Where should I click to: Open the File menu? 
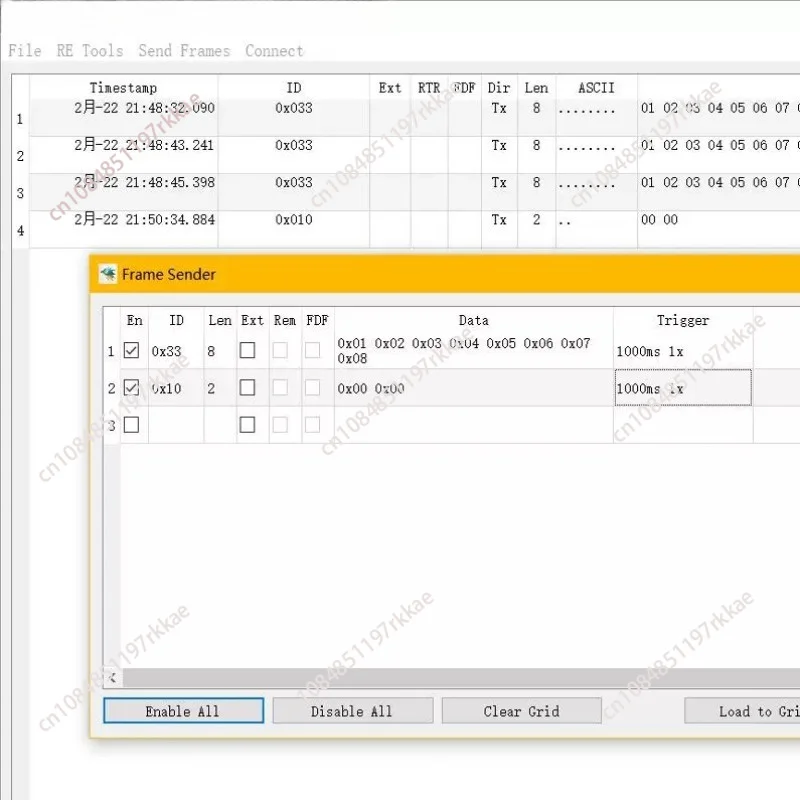[24, 51]
